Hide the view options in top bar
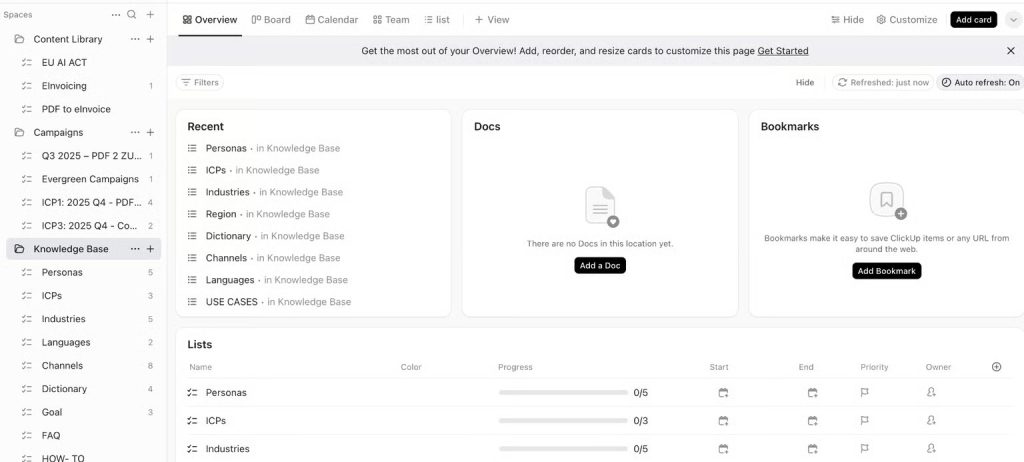 pyautogui.click(x=847, y=20)
